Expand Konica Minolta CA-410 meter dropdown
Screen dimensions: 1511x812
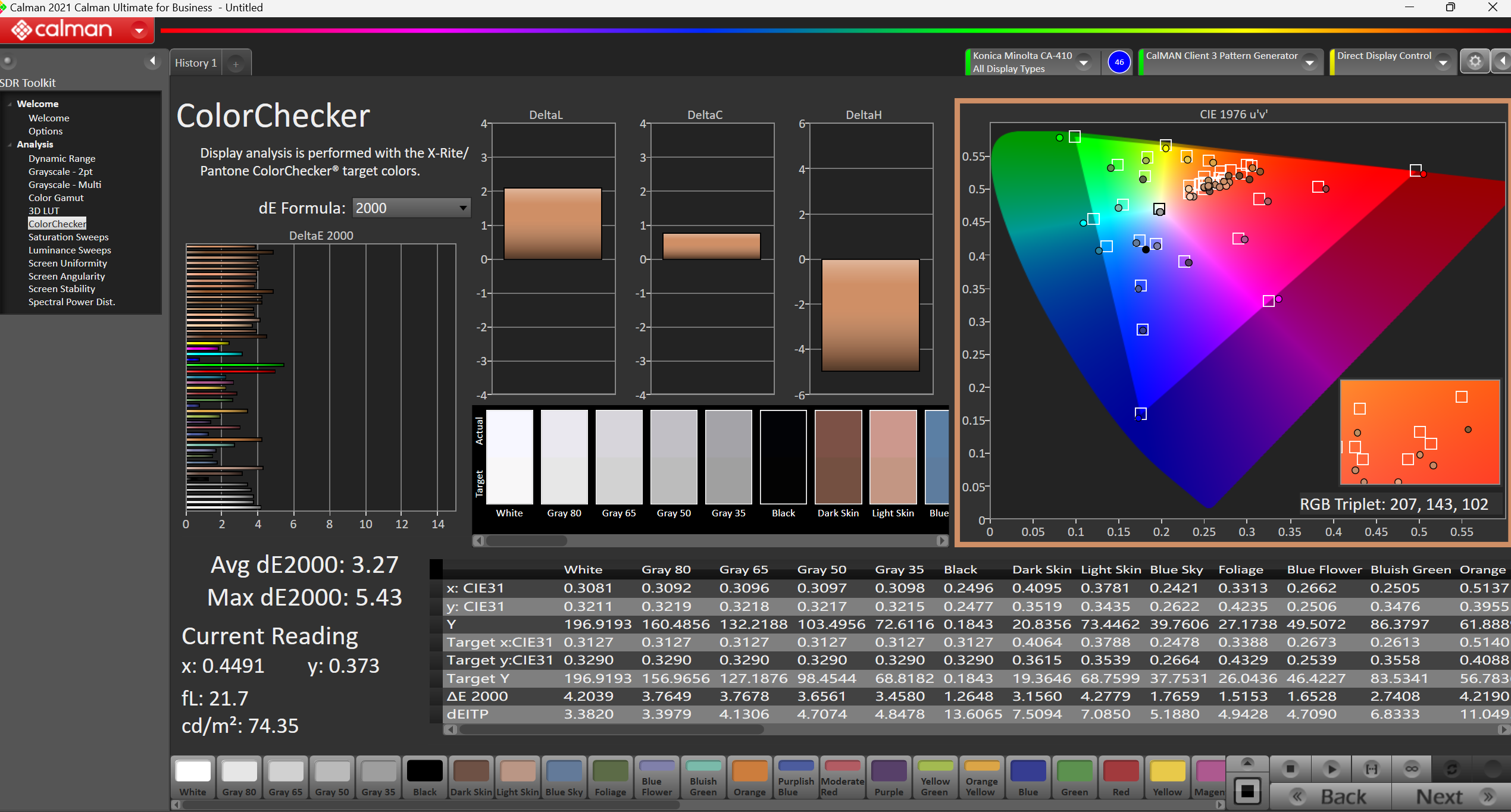(x=1084, y=62)
